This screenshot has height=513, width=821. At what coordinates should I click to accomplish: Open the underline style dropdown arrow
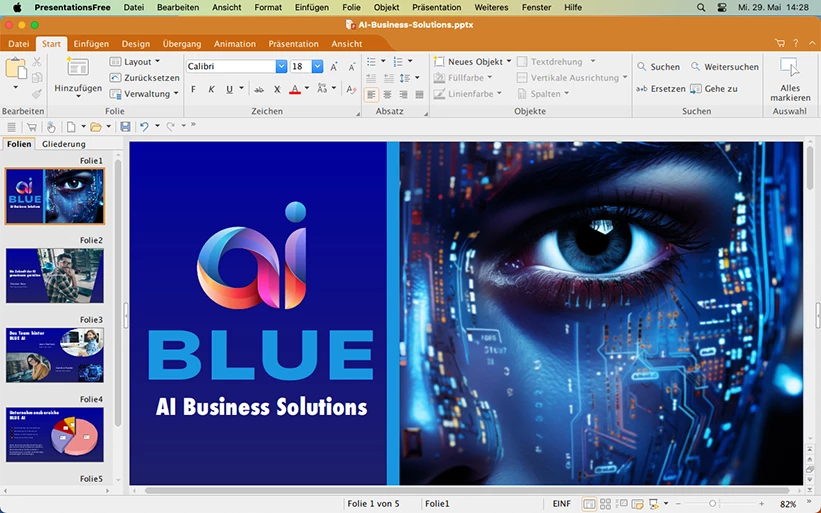241,88
